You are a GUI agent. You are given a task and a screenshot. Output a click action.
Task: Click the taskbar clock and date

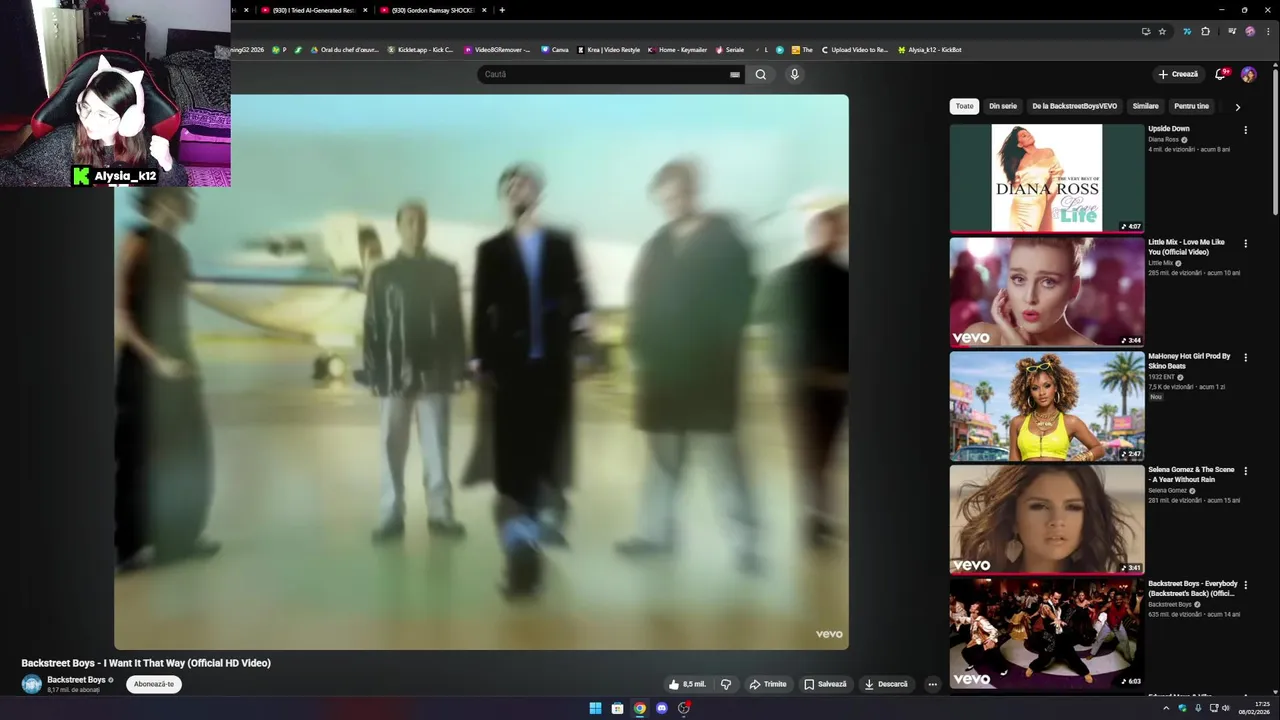tap(1254, 708)
